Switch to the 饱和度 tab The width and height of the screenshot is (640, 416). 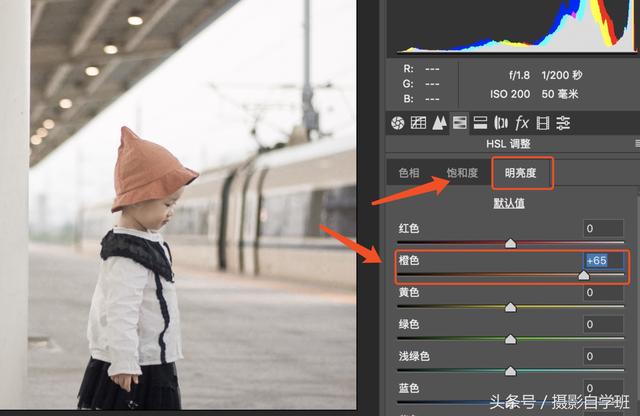tap(462, 173)
